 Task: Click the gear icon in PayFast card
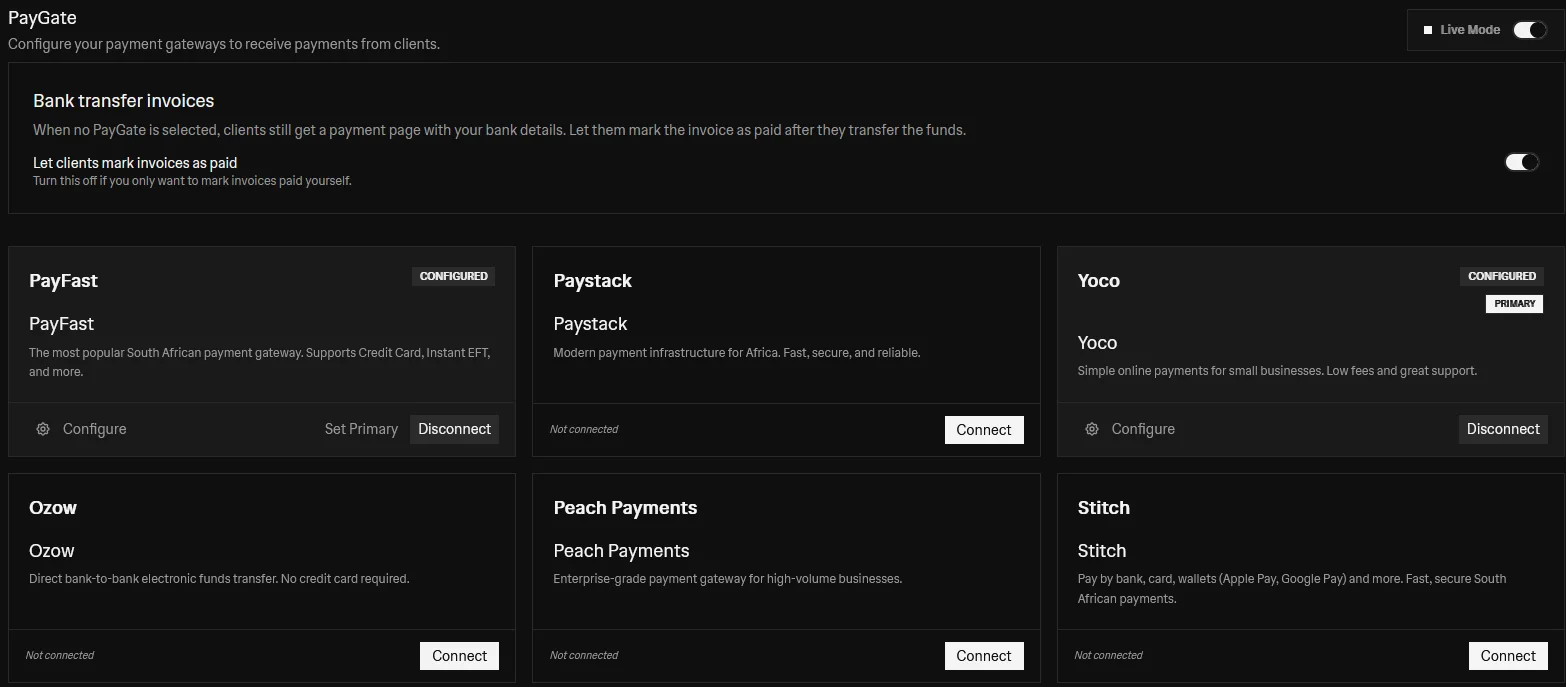(x=43, y=429)
